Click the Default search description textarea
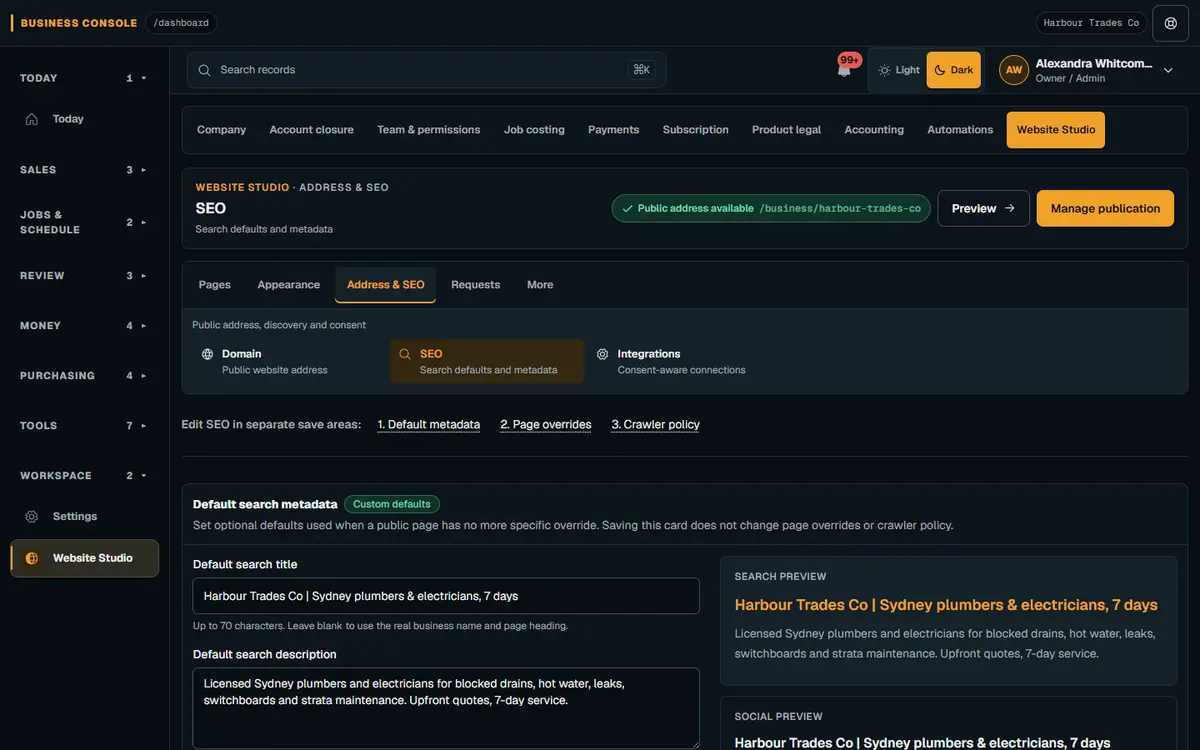The height and width of the screenshot is (750, 1200). pos(446,708)
